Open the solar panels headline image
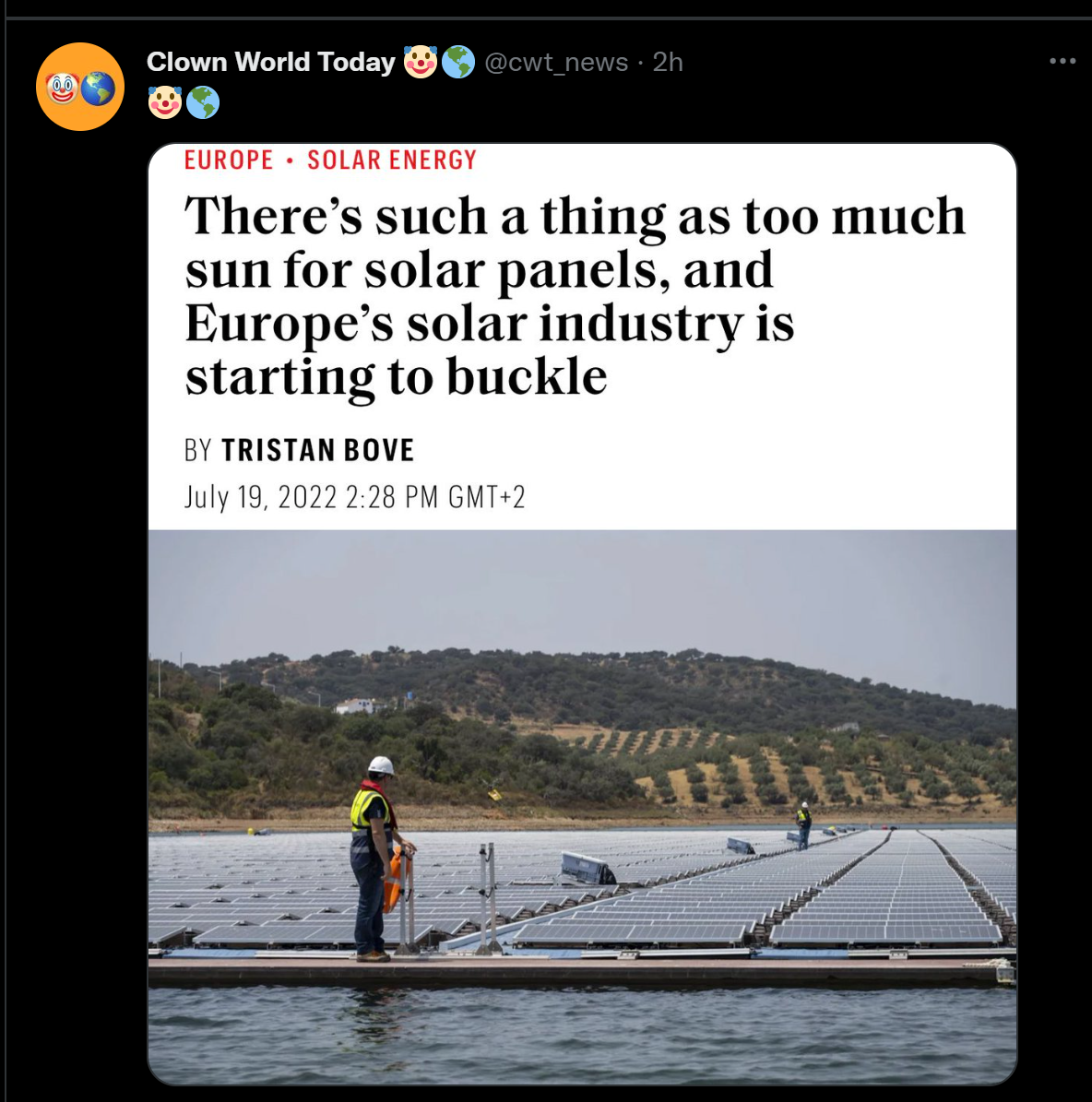Image resolution: width=1092 pixels, height=1102 pixels. point(583,614)
